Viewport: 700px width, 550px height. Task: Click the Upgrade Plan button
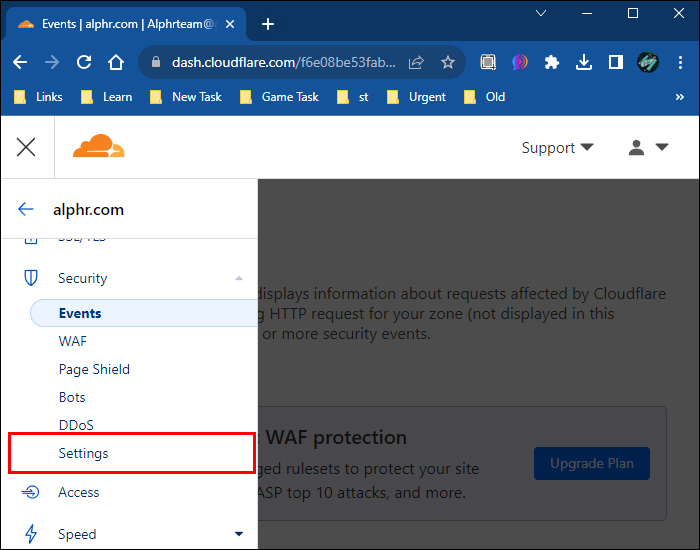tap(591, 464)
